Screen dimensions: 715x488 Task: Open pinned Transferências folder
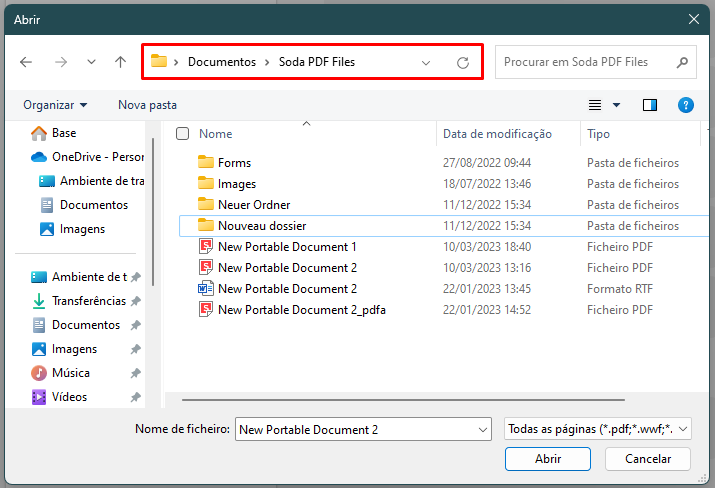coord(79,301)
